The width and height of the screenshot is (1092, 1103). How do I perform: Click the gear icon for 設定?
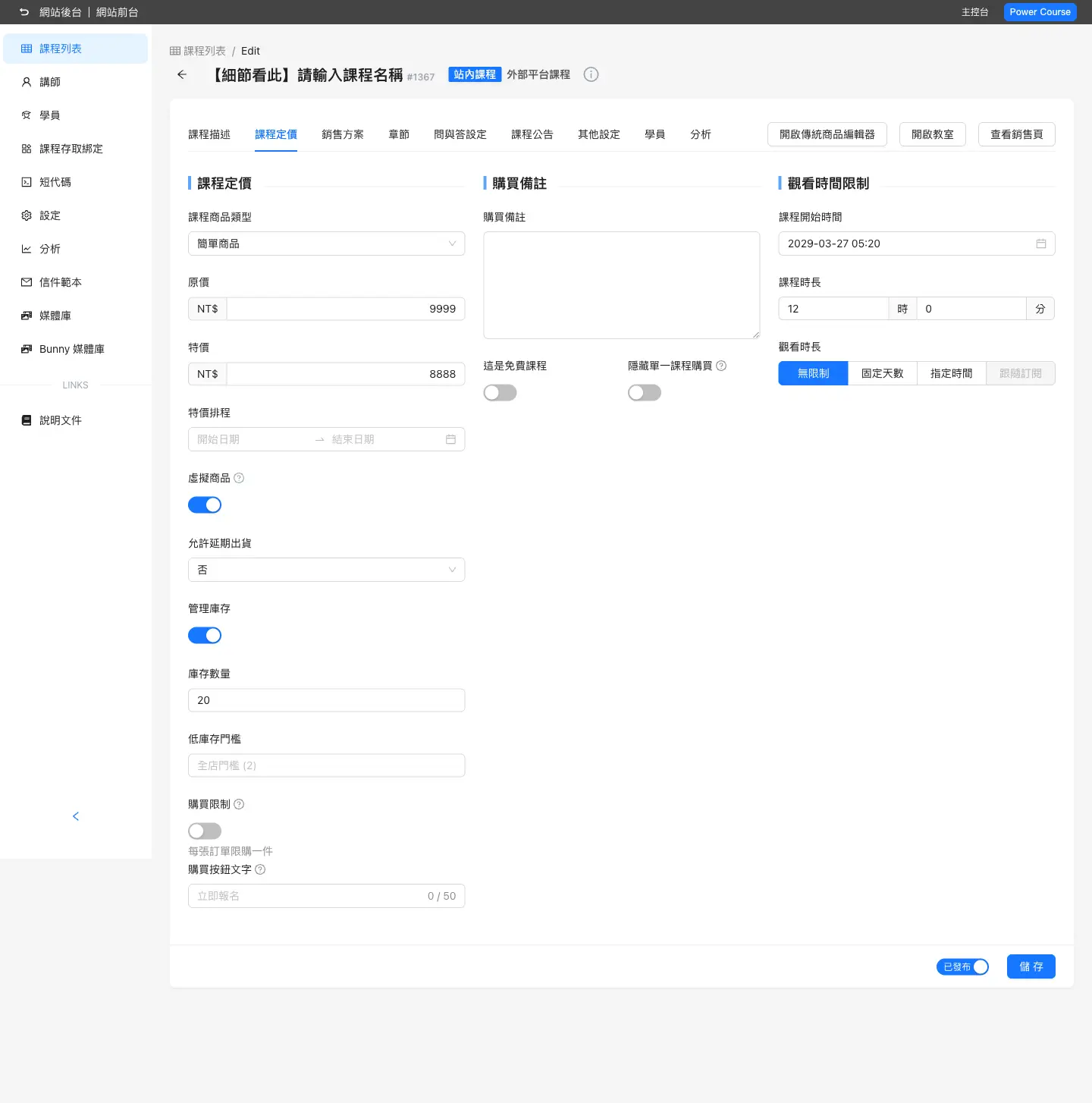27,215
